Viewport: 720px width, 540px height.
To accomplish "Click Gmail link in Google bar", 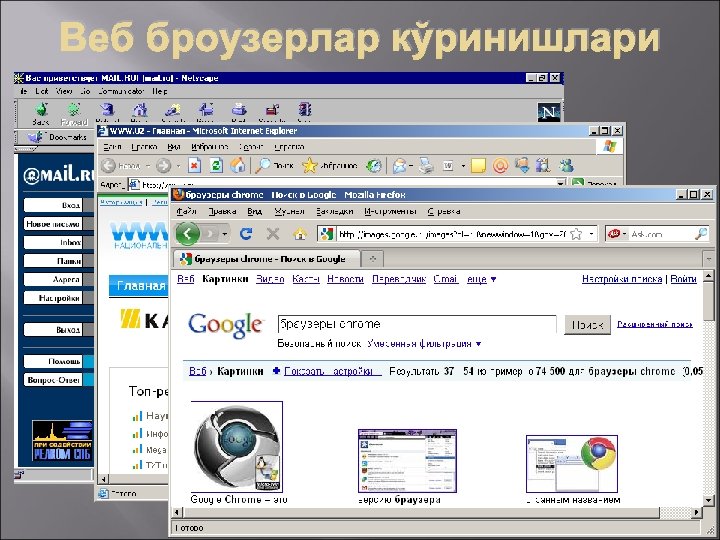I will pos(446,279).
